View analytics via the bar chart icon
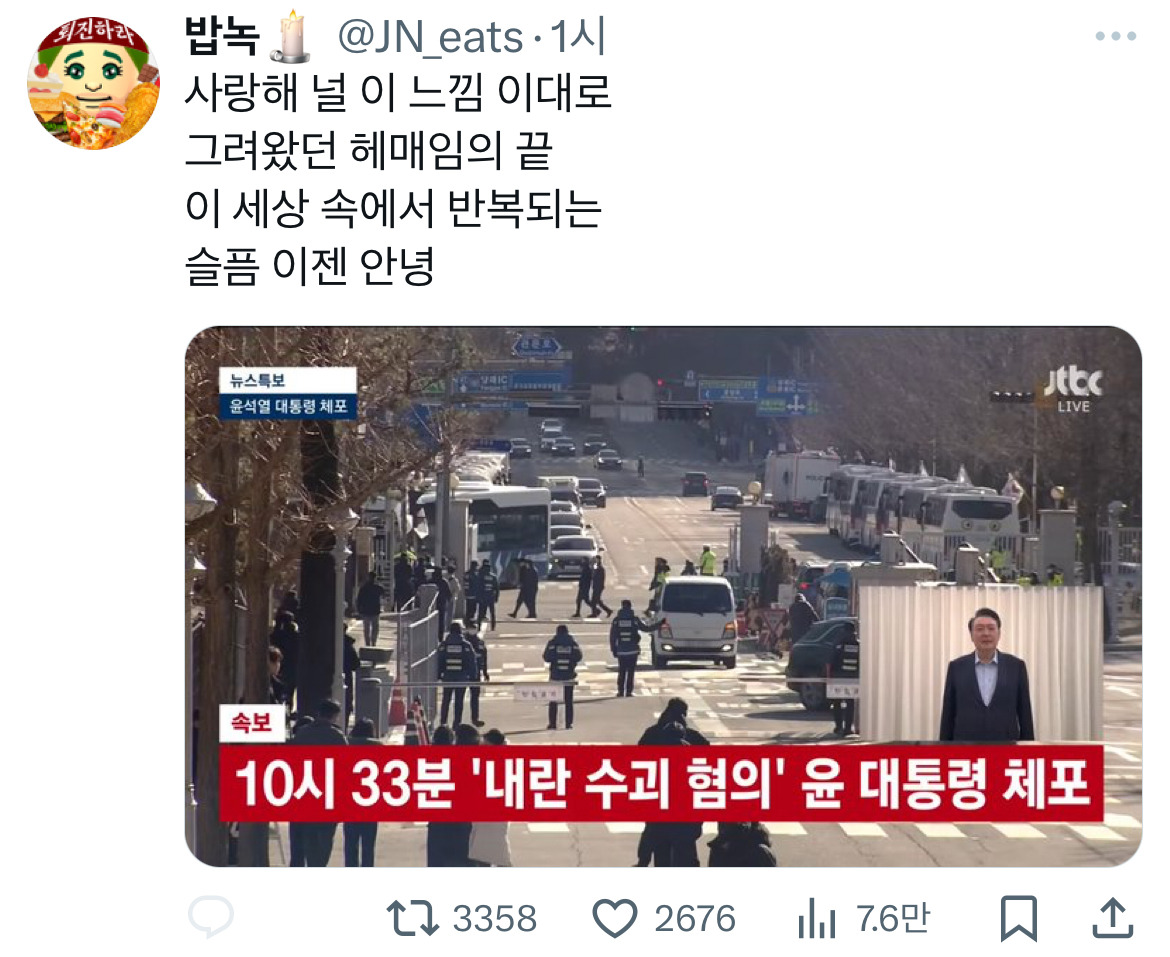The image size is (1170, 957). pyautogui.click(x=816, y=918)
